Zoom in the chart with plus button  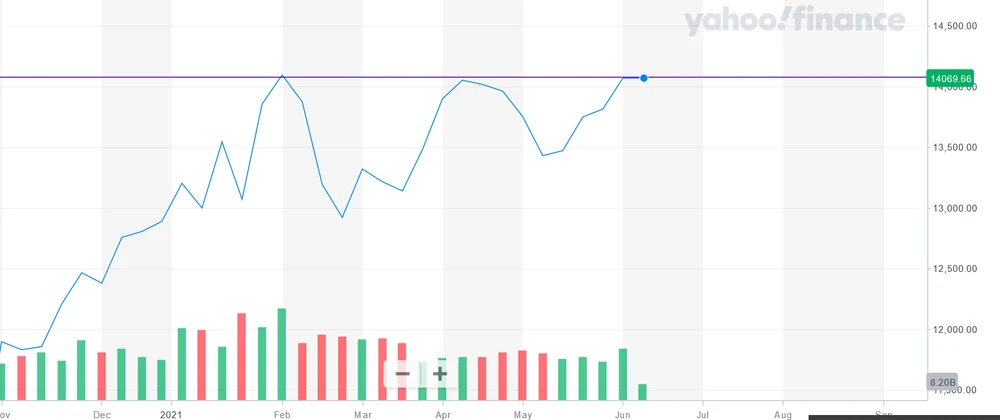click(440, 374)
